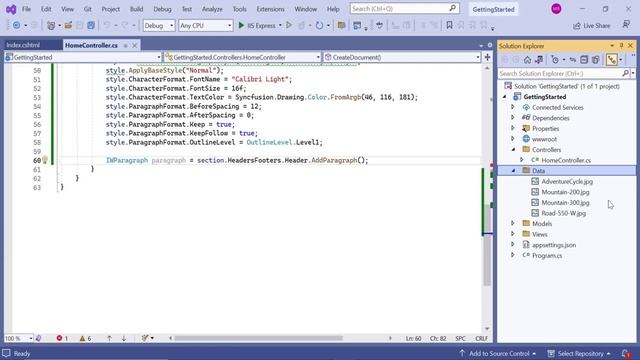This screenshot has height=360, width=640.
Task: Click the lightbulb quick actions icon
Action: (x=45, y=160)
